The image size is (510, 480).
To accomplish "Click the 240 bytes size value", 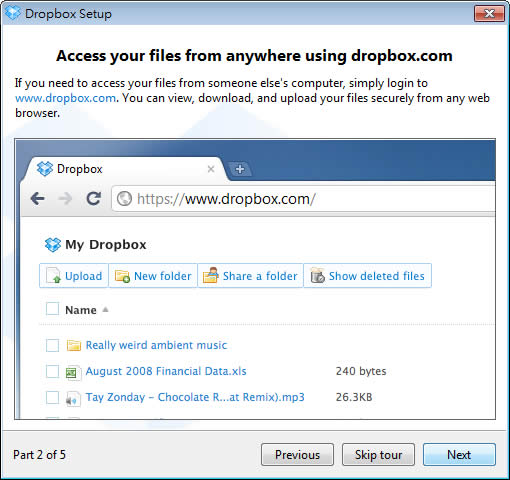I will tap(361, 371).
